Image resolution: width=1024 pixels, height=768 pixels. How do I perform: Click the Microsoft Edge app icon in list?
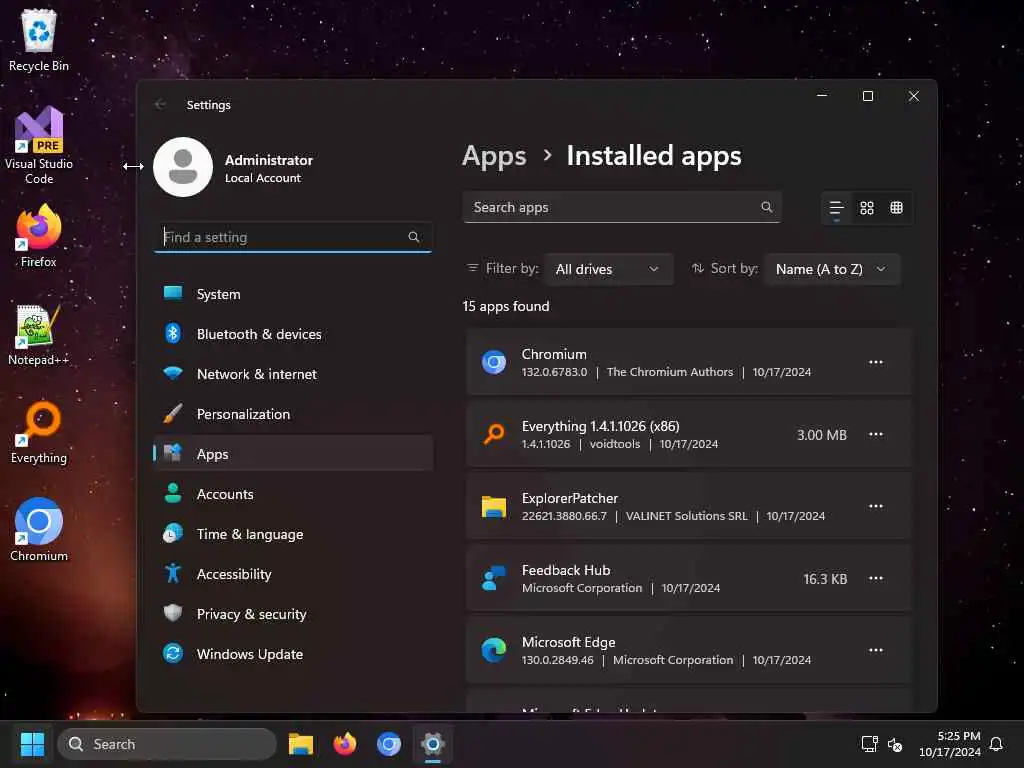tap(494, 650)
